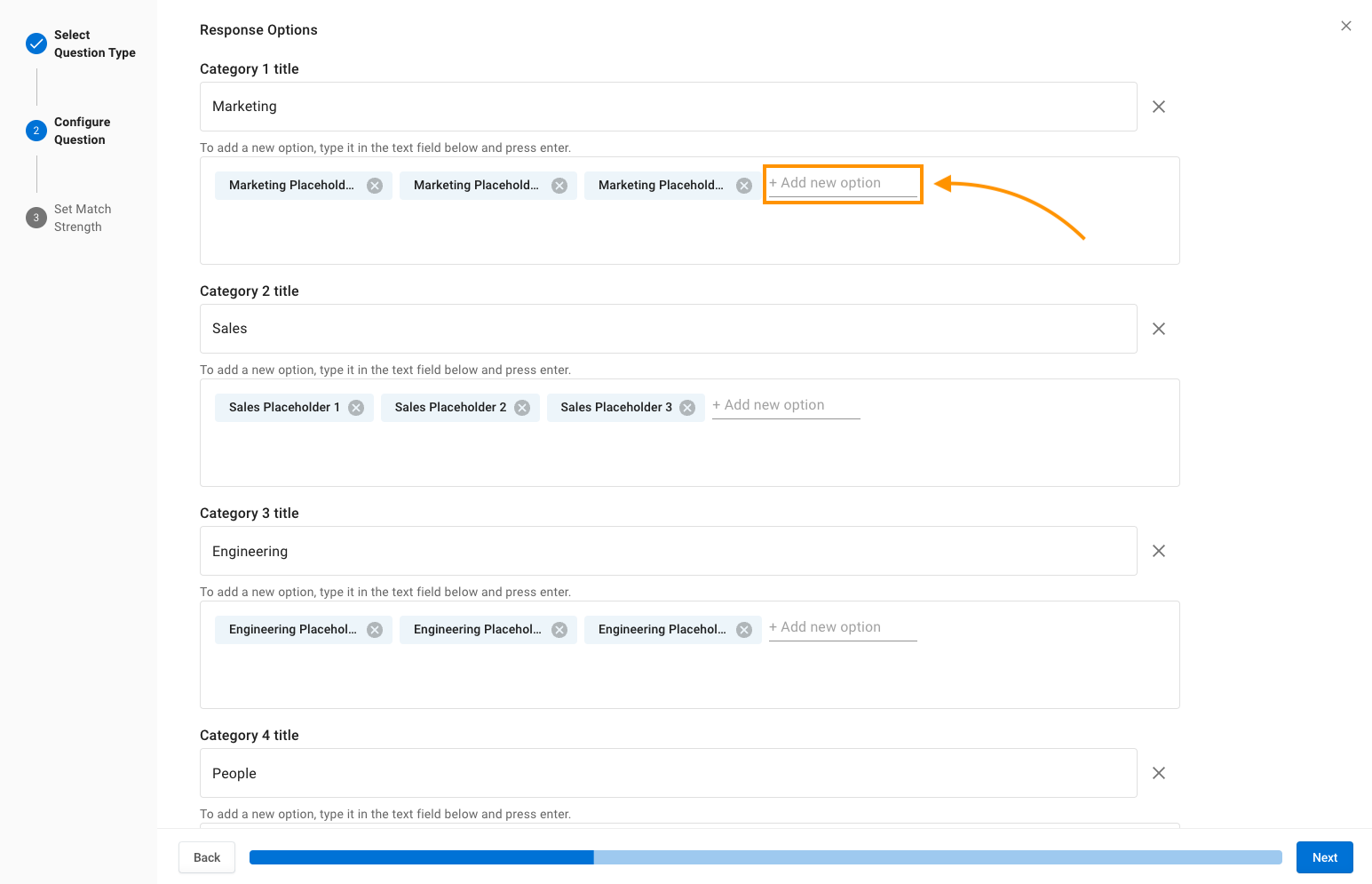Click Add new option under Sales

785,405
